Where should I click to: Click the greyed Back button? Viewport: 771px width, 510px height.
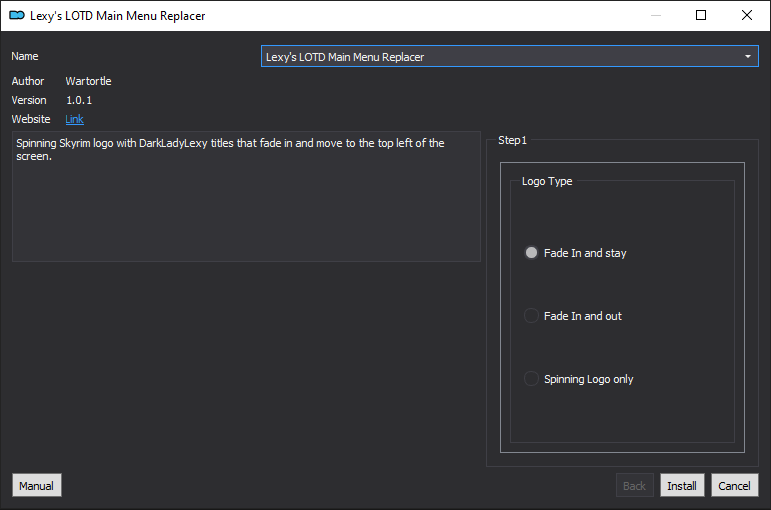(x=634, y=485)
